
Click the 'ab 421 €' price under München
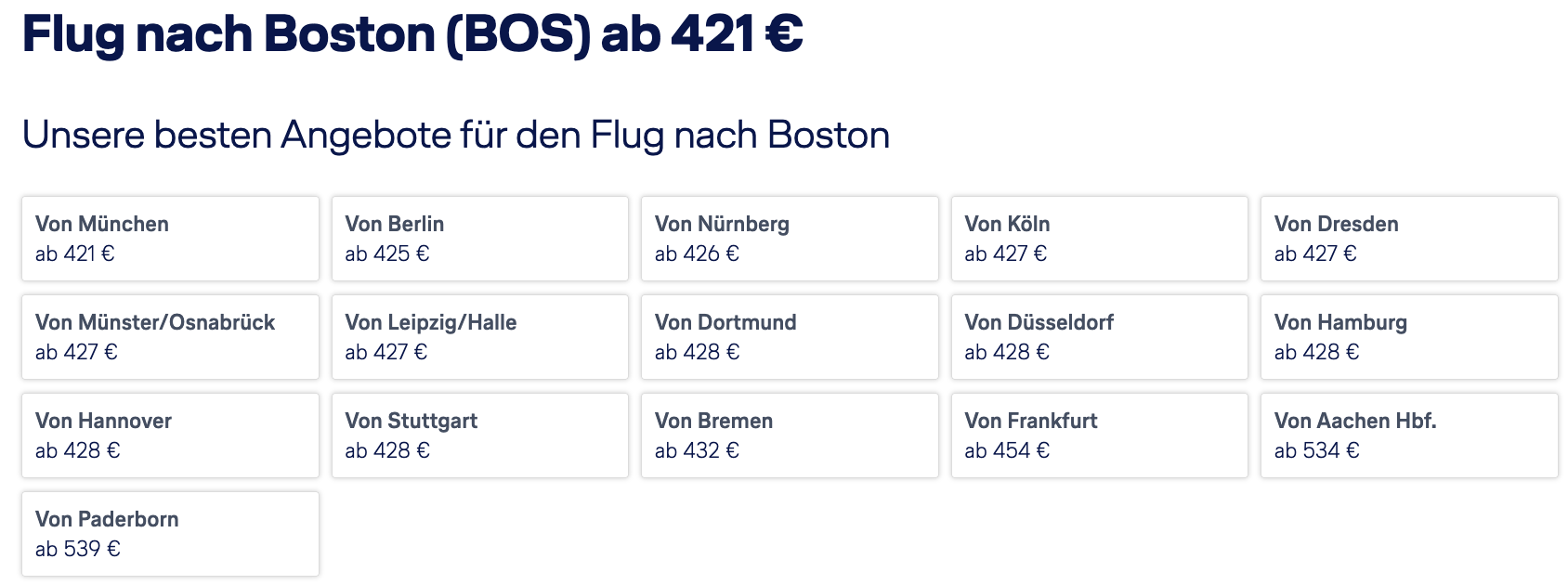point(75,253)
